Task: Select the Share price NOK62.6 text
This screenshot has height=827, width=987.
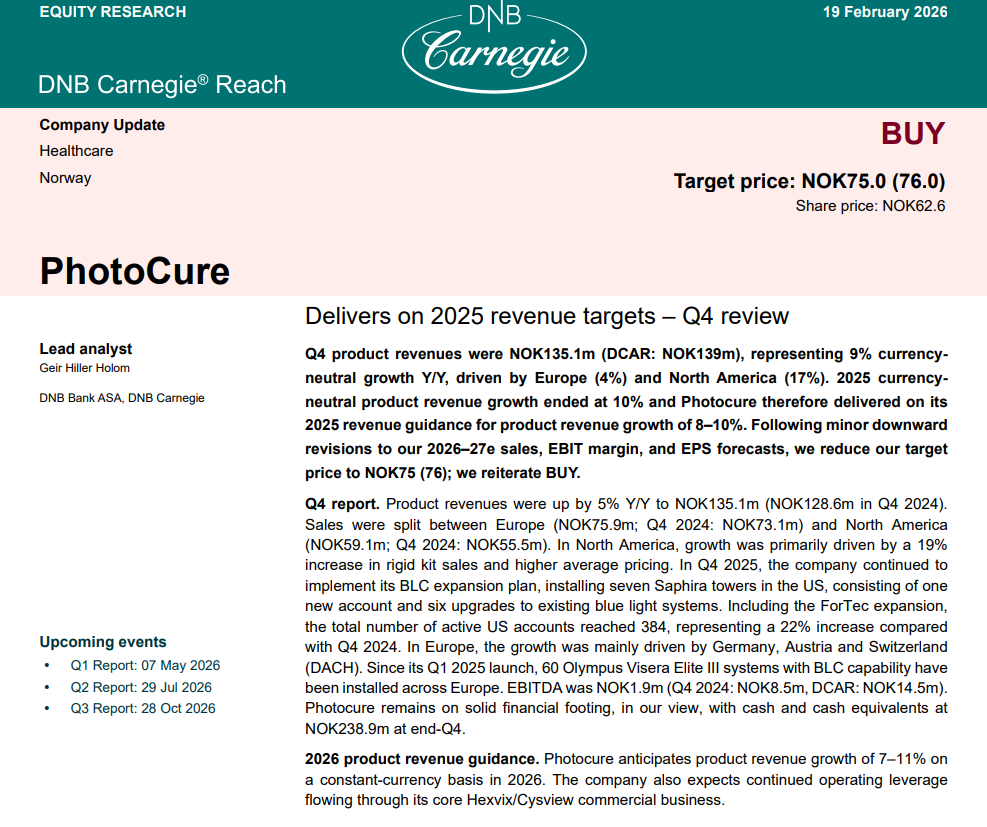Action: click(x=870, y=206)
